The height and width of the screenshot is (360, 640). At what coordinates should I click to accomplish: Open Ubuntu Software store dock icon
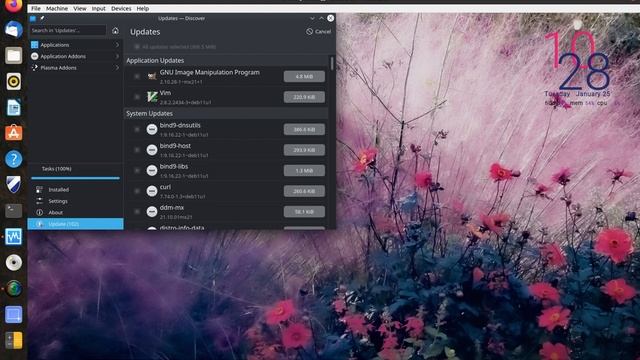pyautogui.click(x=13, y=133)
